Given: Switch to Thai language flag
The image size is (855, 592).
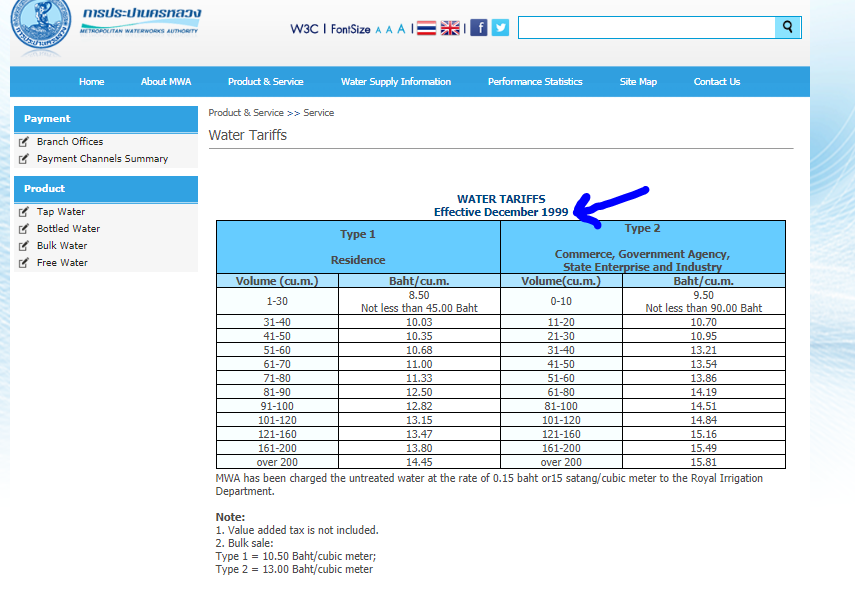Looking at the screenshot, I should [x=426, y=28].
